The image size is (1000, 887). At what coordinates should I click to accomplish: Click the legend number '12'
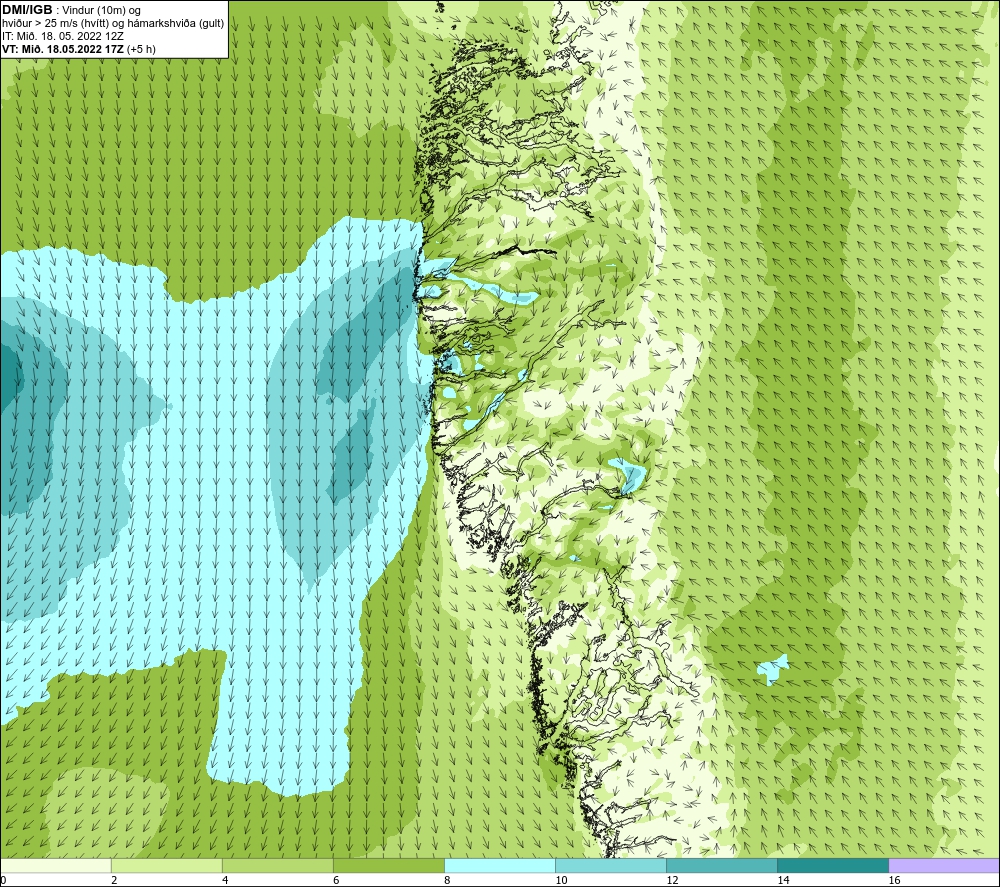(x=672, y=881)
